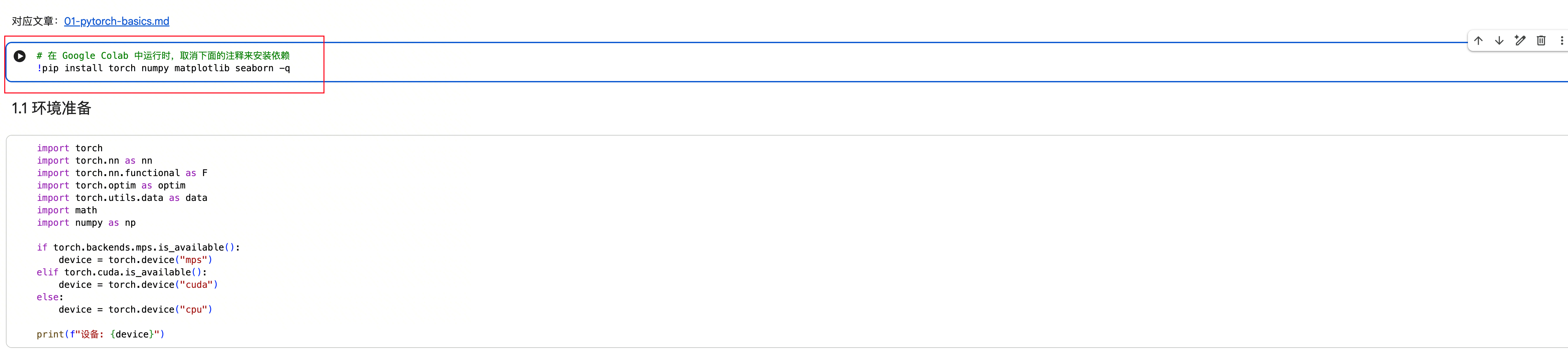Click the 'import numpy as np' line
This screenshot has height=360, width=1568.
coord(86,222)
